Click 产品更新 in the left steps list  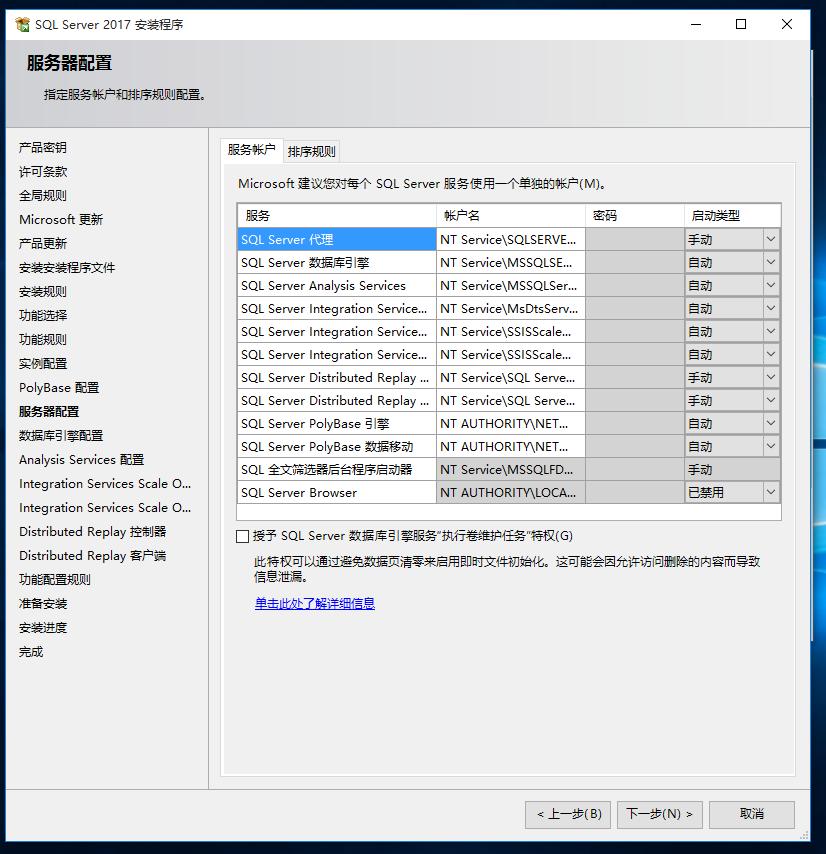pyautogui.click(x=42, y=243)
